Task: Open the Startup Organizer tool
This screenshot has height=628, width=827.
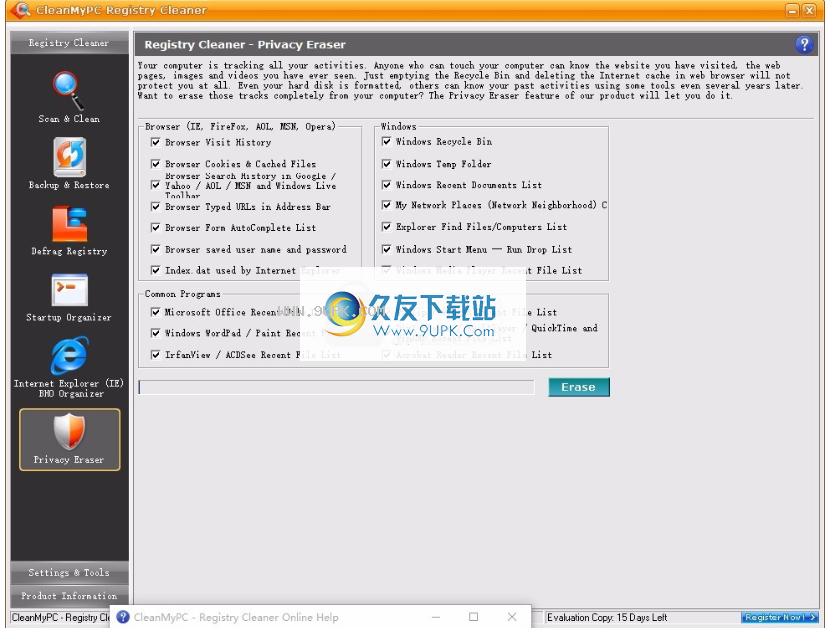Action: pos(69,296)
